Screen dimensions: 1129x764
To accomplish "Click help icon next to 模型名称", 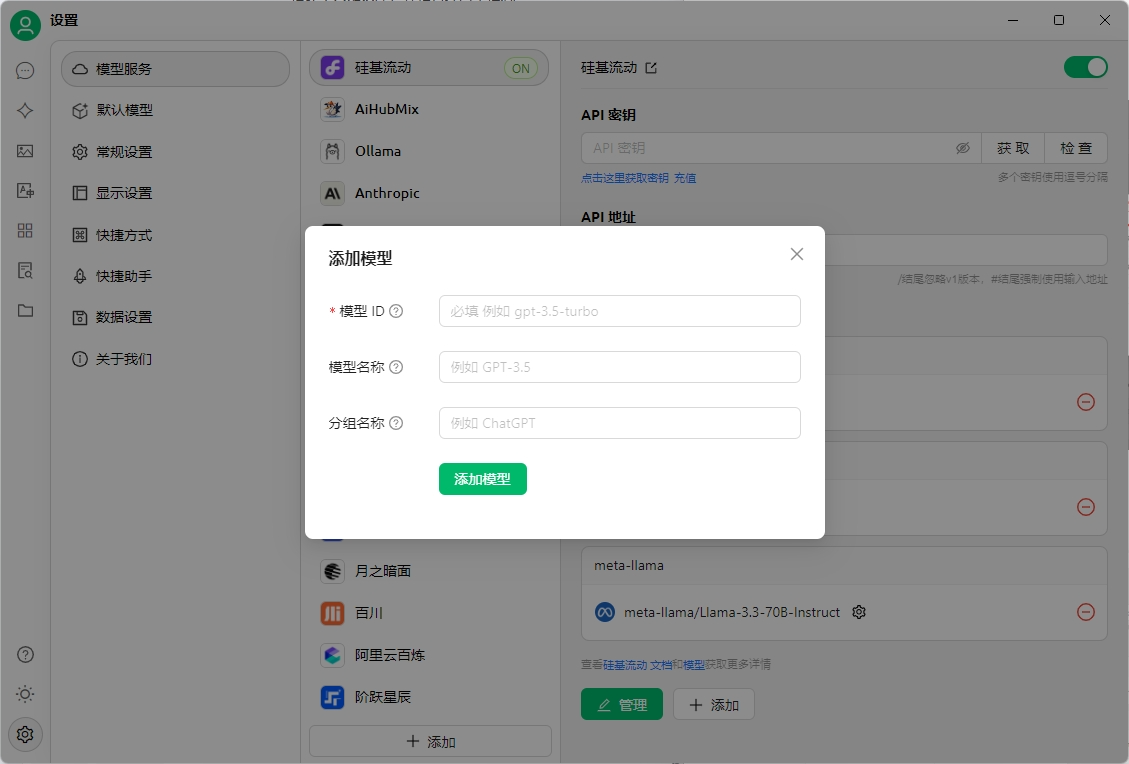I will coord(396,367).
